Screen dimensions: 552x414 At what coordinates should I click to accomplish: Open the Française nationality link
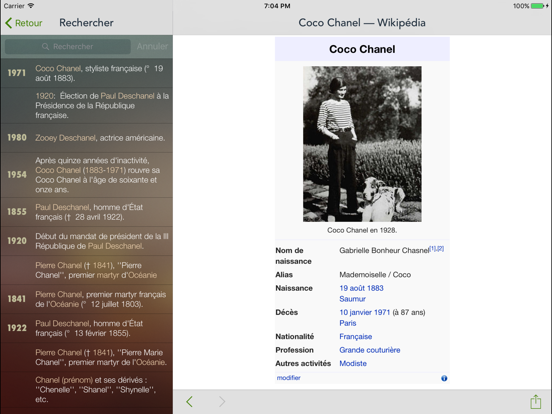click(x=356, y=337)
